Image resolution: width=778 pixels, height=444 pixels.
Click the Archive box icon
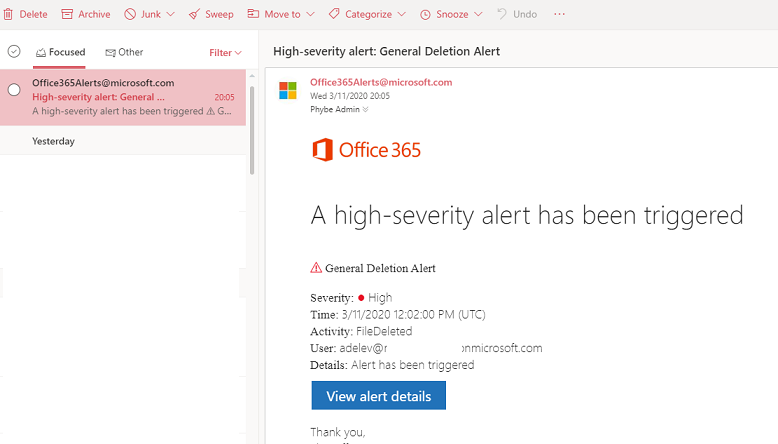(67, 14)
